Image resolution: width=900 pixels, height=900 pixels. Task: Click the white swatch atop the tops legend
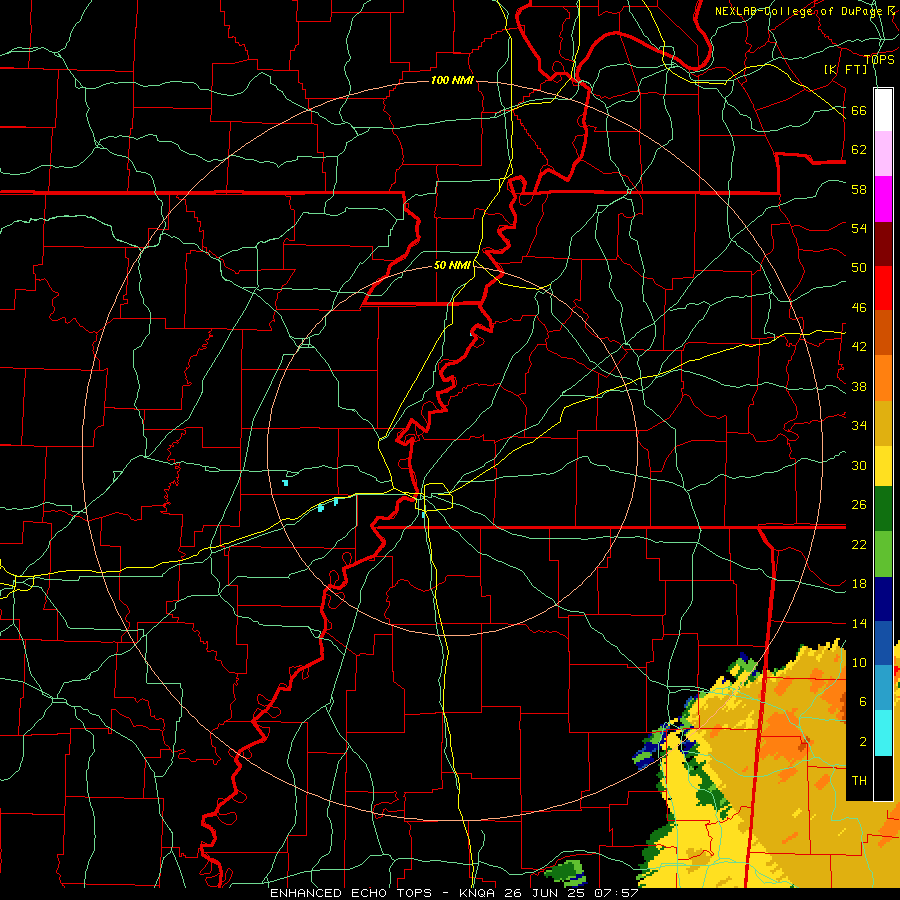click(x=883, y=110)
